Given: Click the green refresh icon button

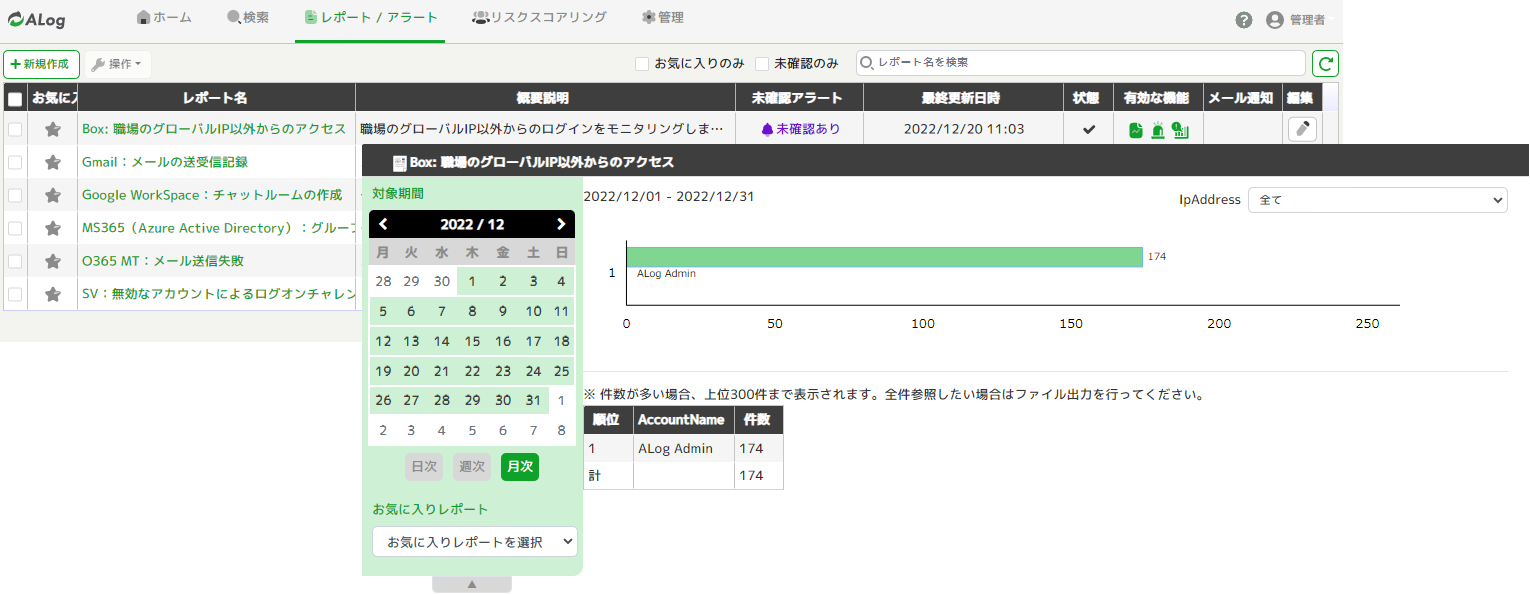Looking at the screenshot, I should (x=1326, y=64).
